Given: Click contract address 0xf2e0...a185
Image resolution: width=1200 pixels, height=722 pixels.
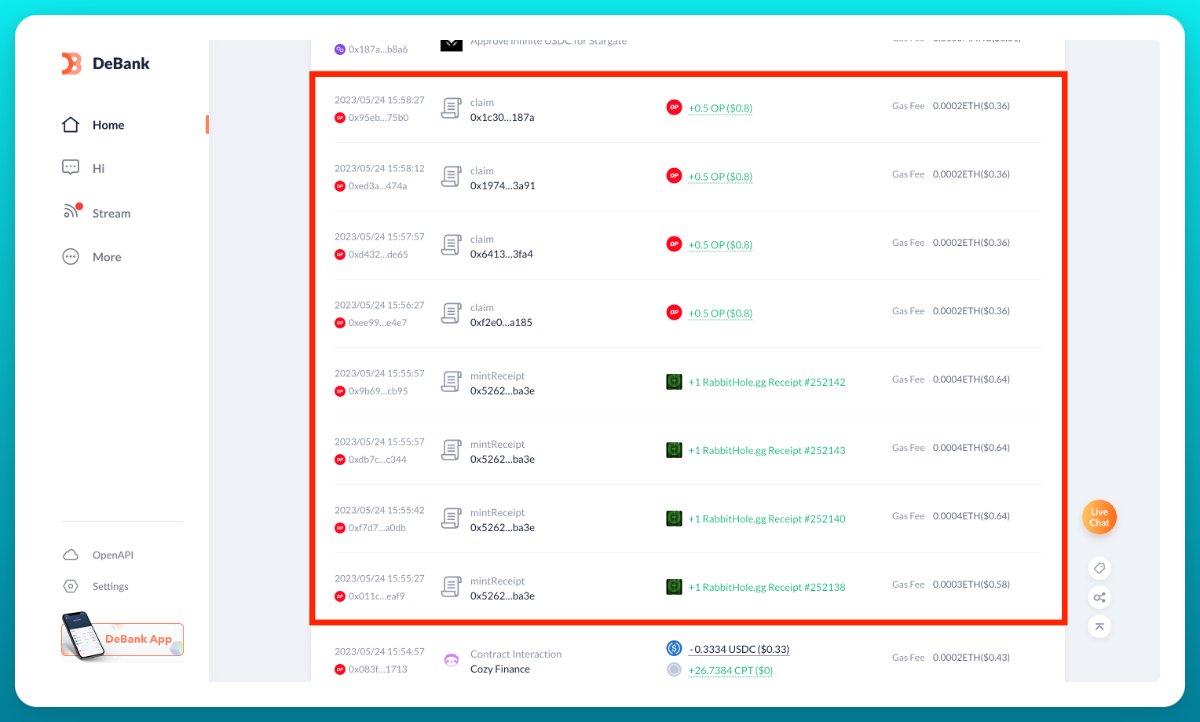Looking at the screenshot, I should tap(502, 322).
